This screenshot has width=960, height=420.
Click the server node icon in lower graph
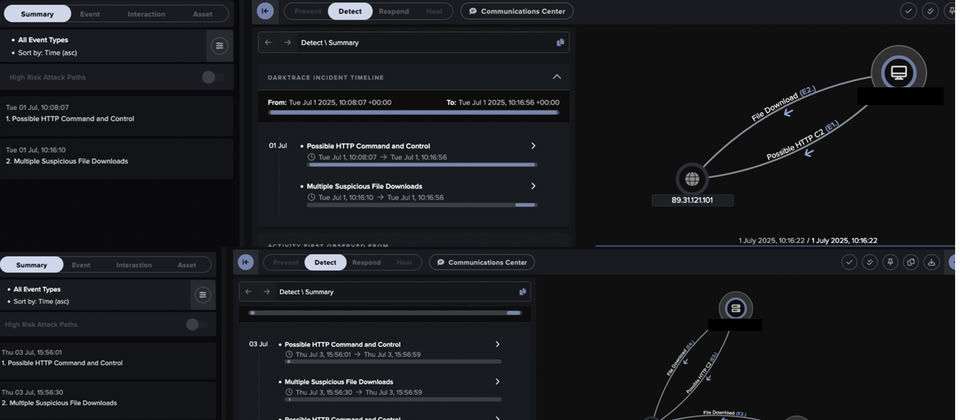[735, 308]
